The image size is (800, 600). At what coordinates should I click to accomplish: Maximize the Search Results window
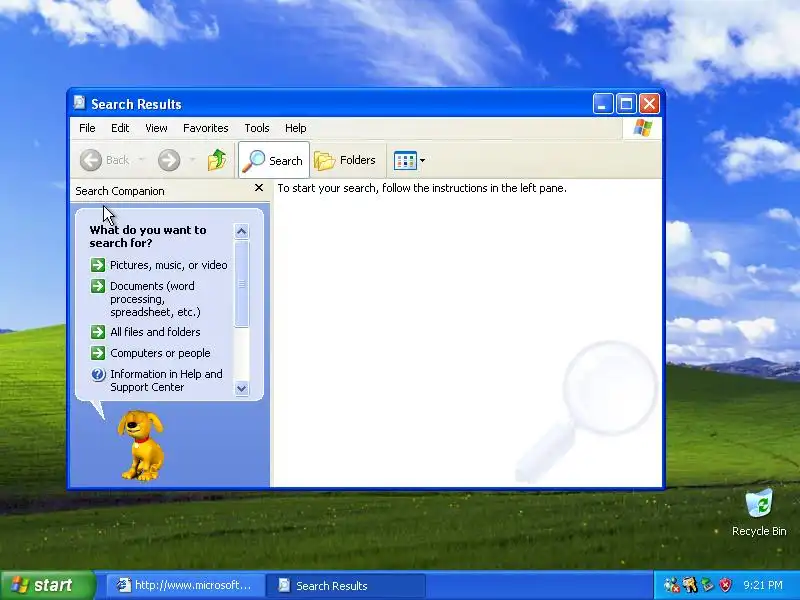pyautogui.click(x=626, y=104)
